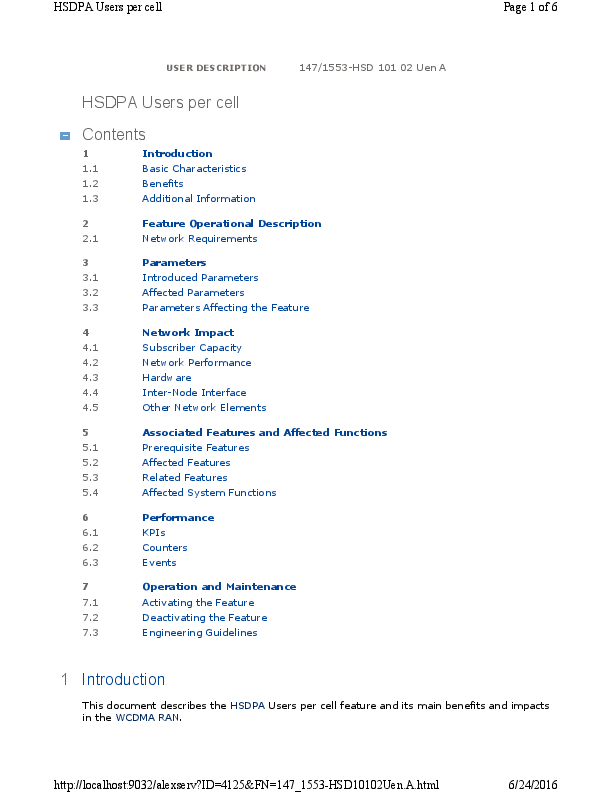Navigate to Prerequisite Features
This screenshot has width=612, height=792.
click(x=195, y=448)
